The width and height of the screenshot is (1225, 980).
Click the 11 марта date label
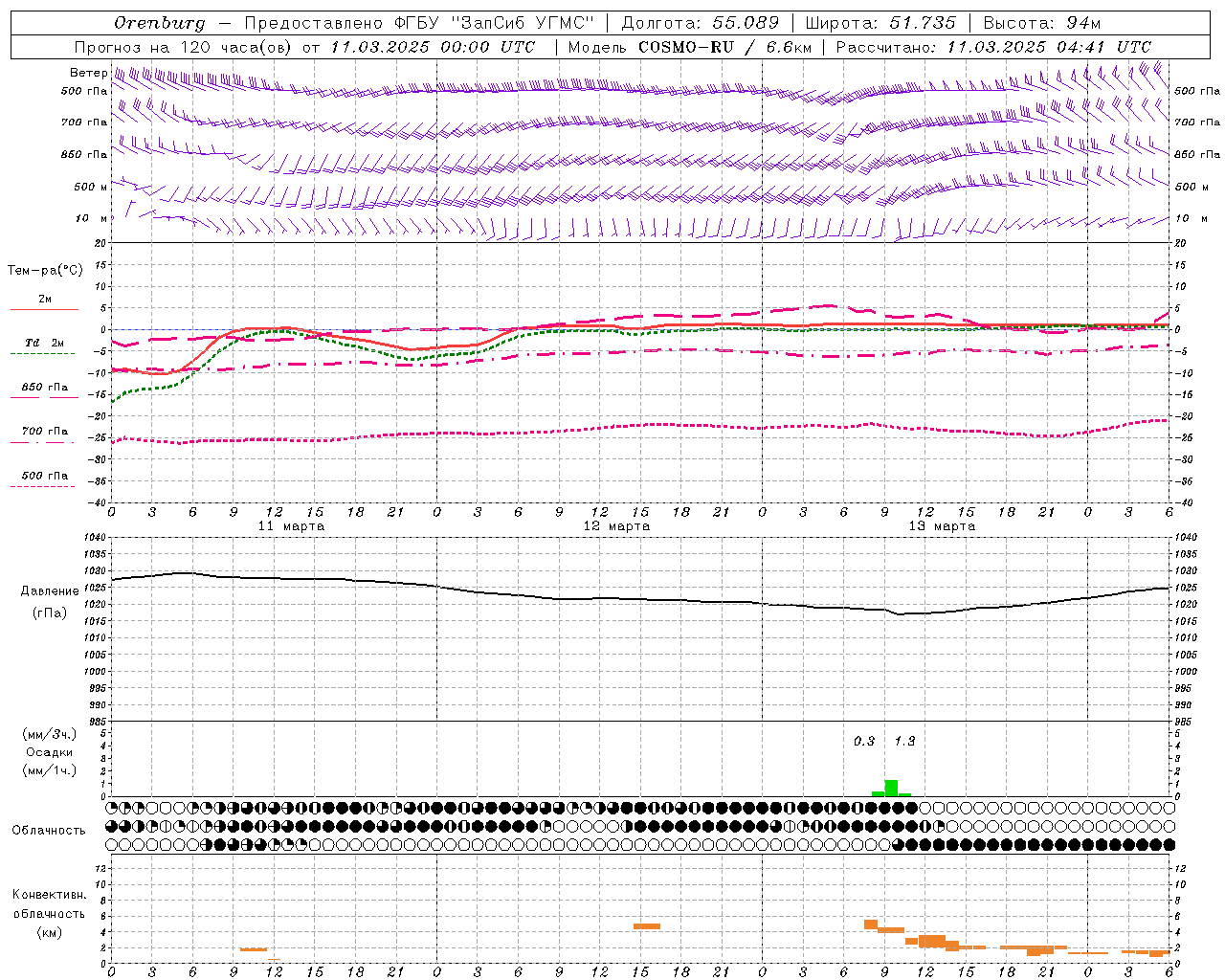292,526
